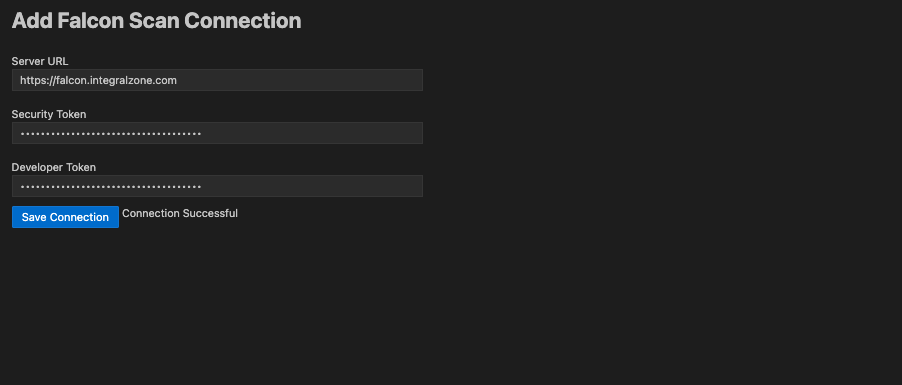Screen dimensions: 902x385
Task: Submit the form with the blue Save button
Action: pyautogui.click(x=65, y=217)
